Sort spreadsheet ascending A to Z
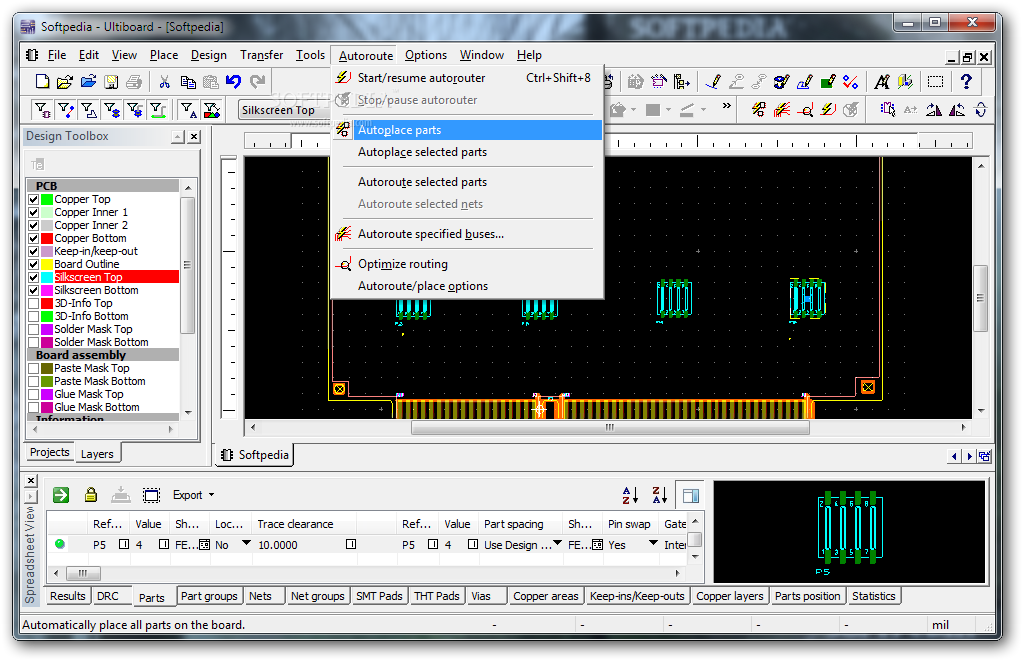Image resolution: width=1023 pixels, height=661 pixels. point(630,495)
